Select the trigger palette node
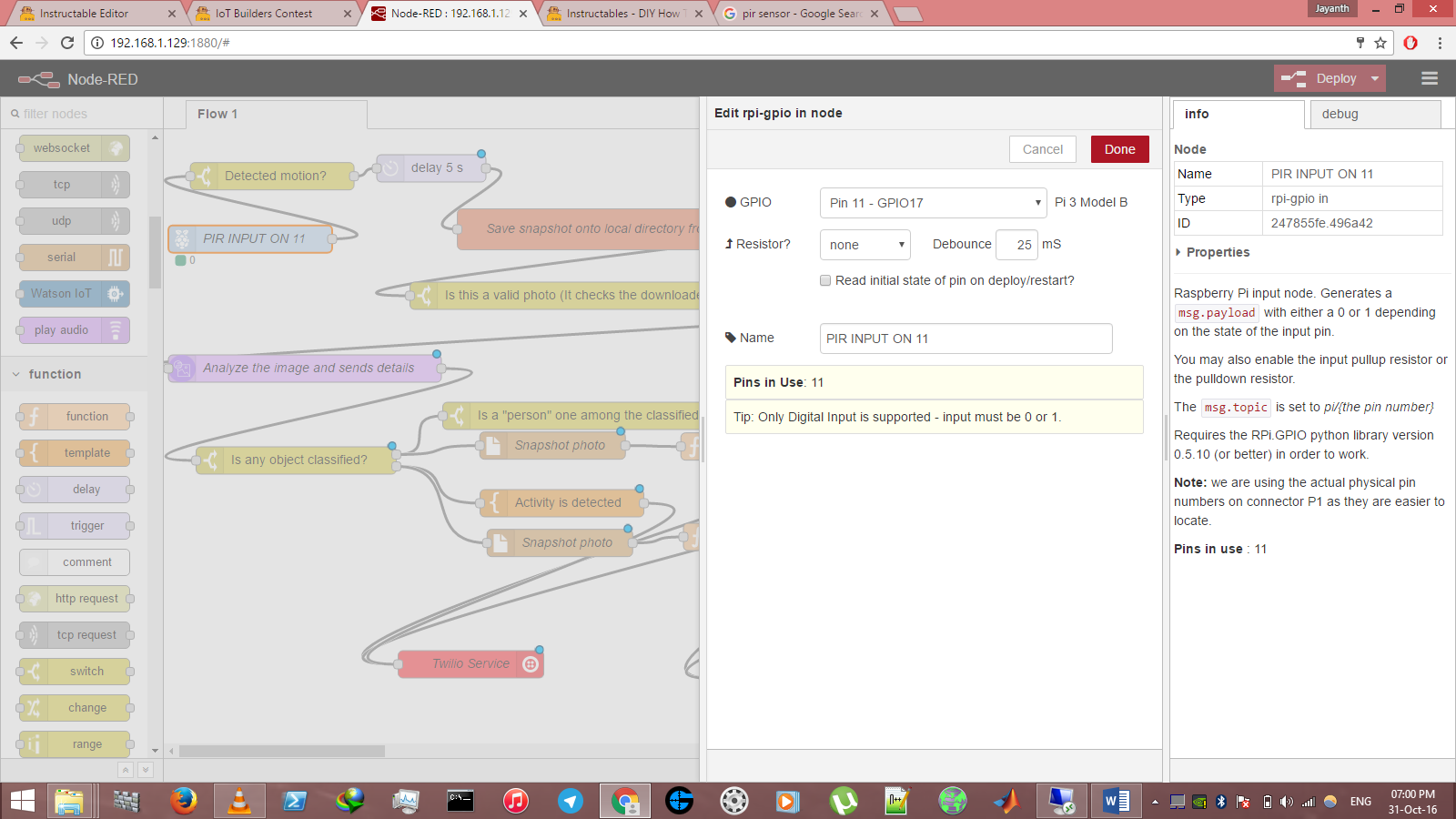This screenshot has height=819, width=1456. point(75,526)
